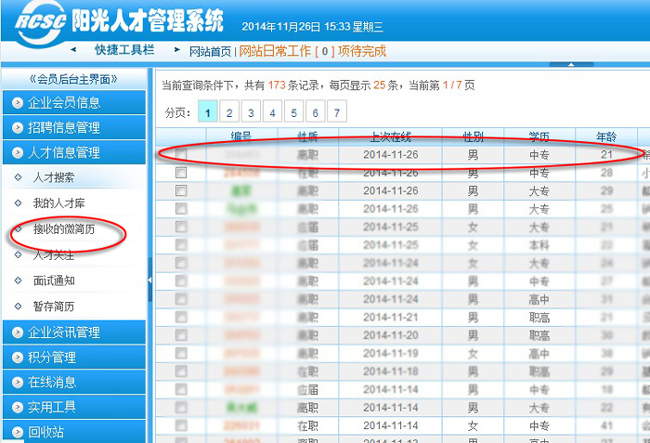The height and width of the screenshot is (443, 650).
Task: Click right arrow after 快捷工具栏
Action: (x=176, y=49)
